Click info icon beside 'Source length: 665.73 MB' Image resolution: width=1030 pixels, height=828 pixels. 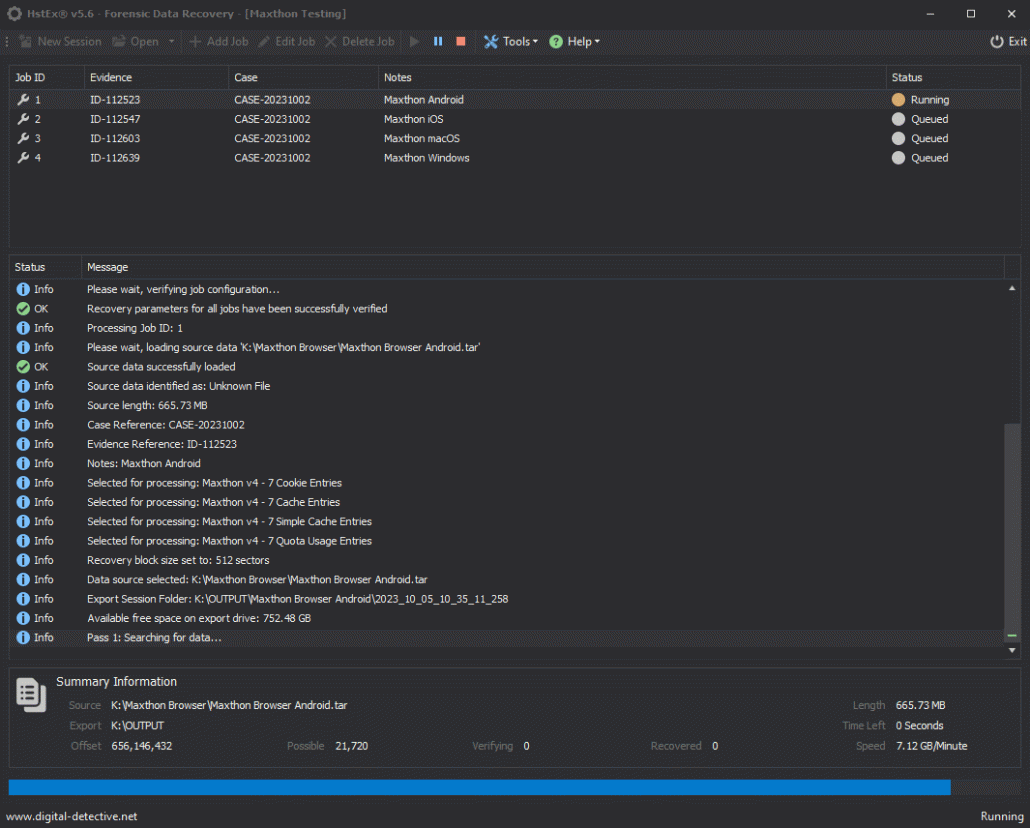click(x=23, y=405)
